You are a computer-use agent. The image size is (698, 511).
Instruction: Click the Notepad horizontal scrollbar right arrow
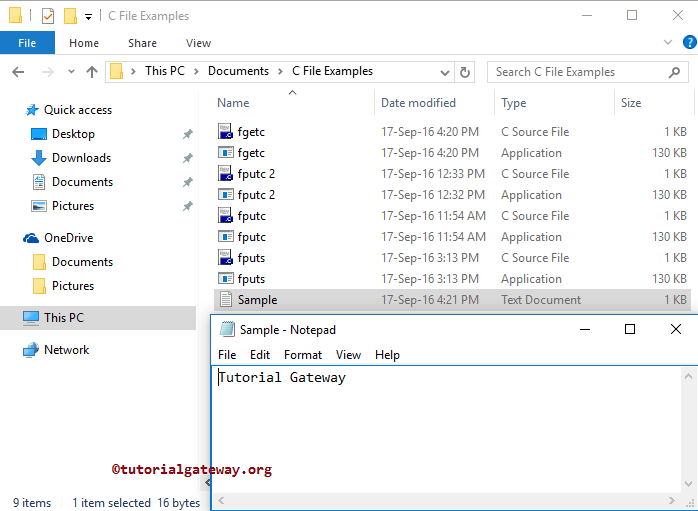click(x=673, y=500)
